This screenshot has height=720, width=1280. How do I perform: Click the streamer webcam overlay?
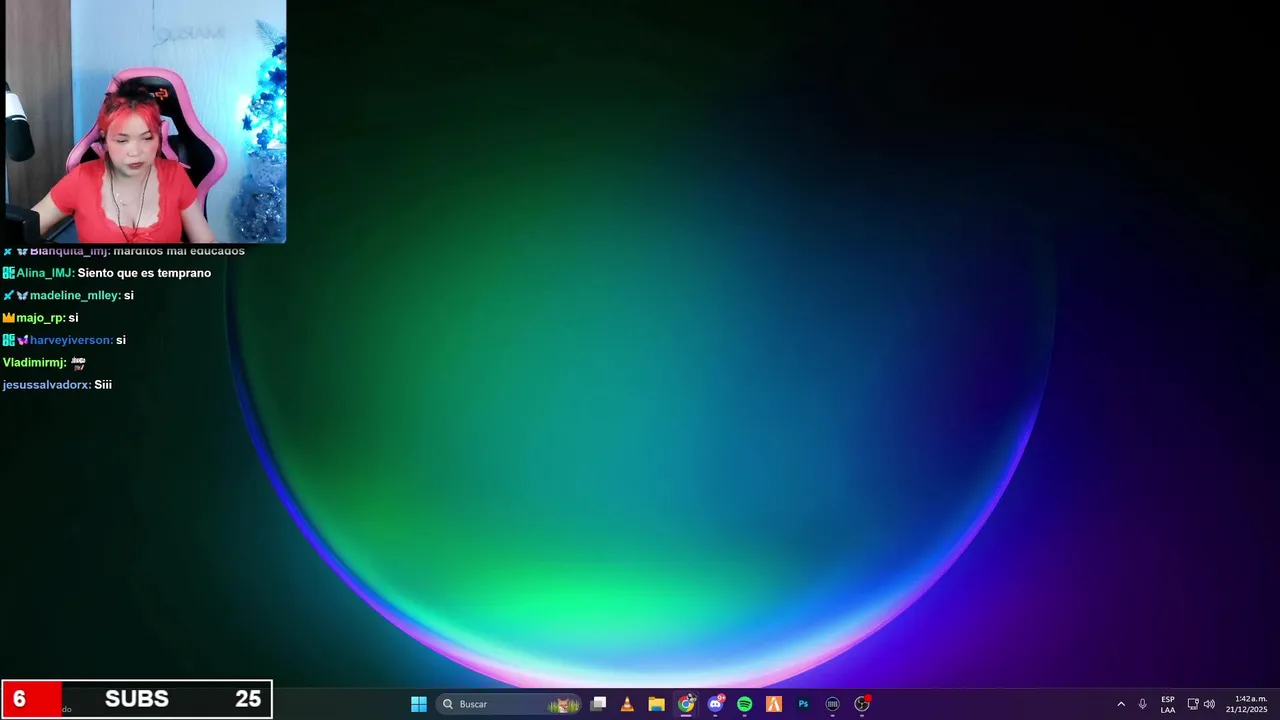[146, 121]
